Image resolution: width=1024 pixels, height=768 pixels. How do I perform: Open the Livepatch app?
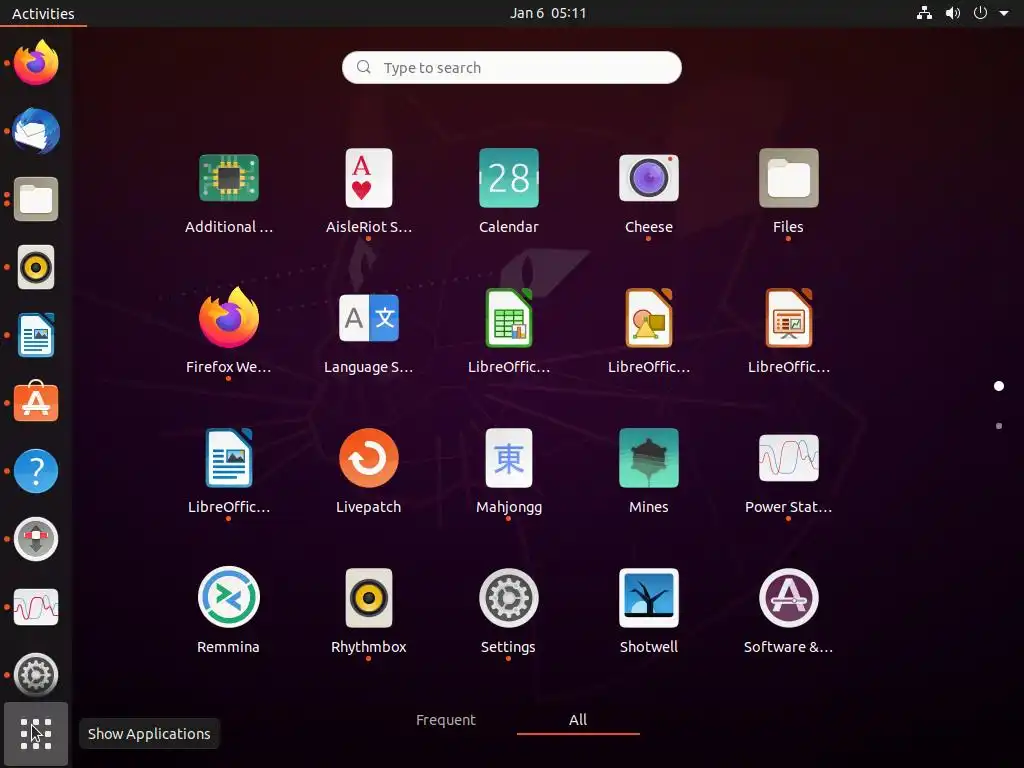point(368,458)
